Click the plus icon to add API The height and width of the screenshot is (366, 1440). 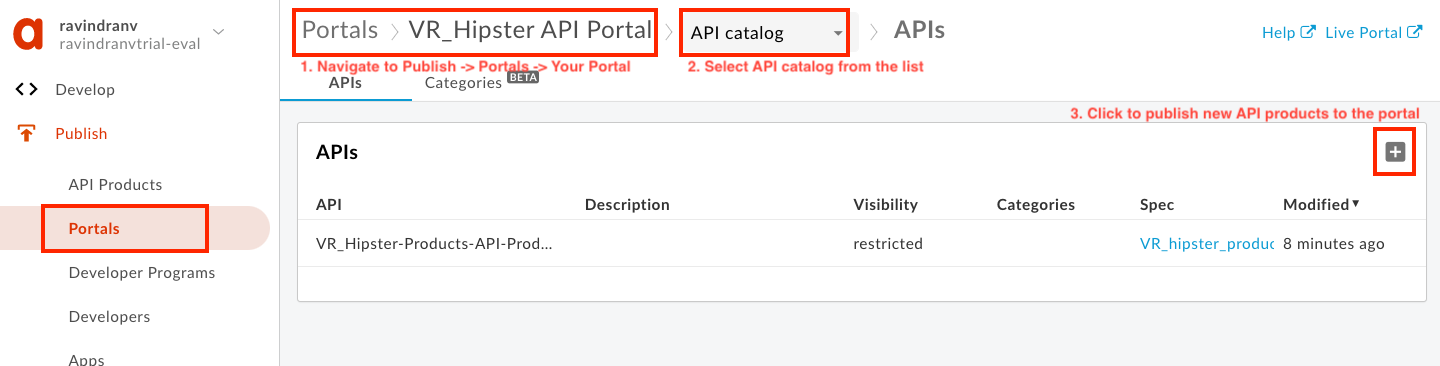1395,152
